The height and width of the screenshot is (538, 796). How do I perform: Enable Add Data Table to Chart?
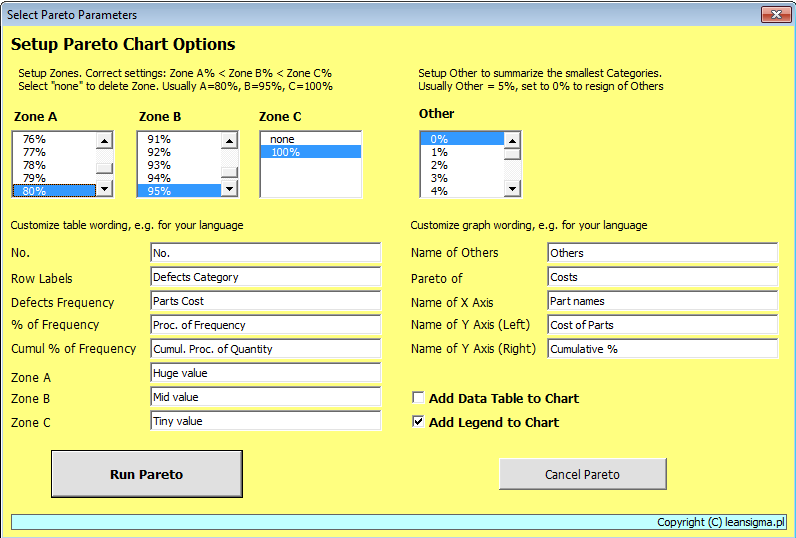pos(419,398)
